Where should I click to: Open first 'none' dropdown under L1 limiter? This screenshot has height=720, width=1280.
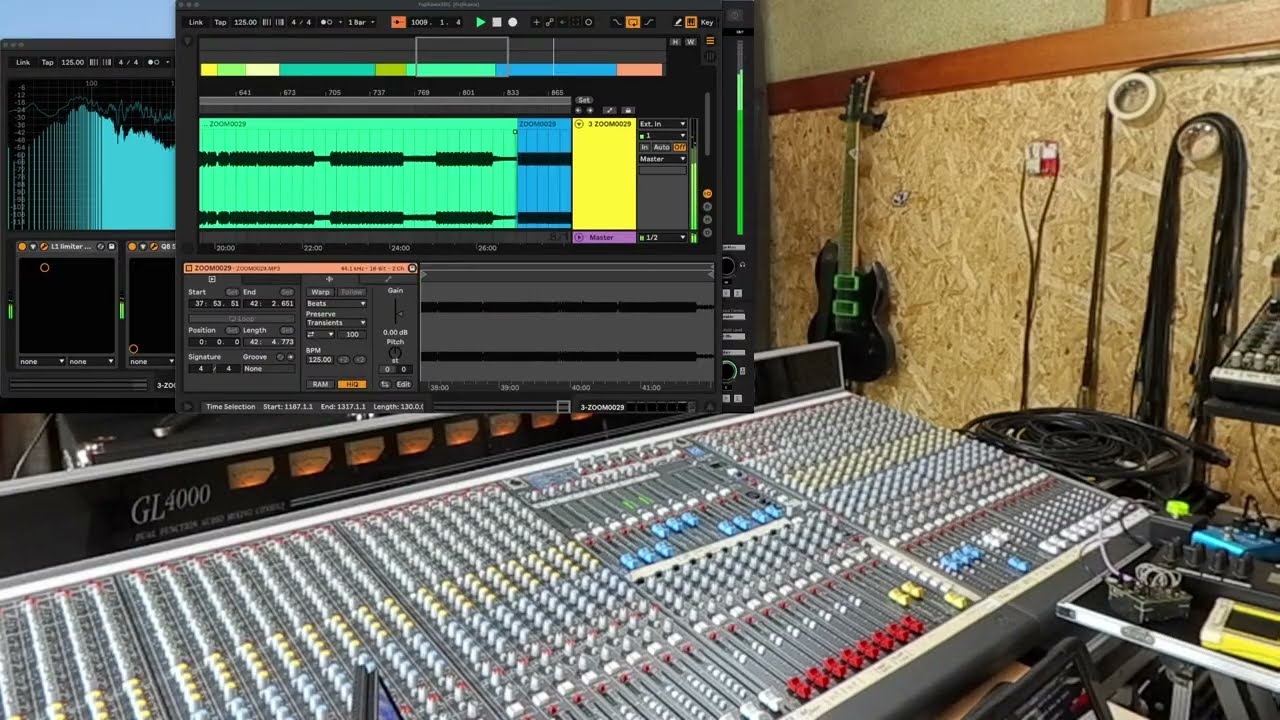coord(42,361)
